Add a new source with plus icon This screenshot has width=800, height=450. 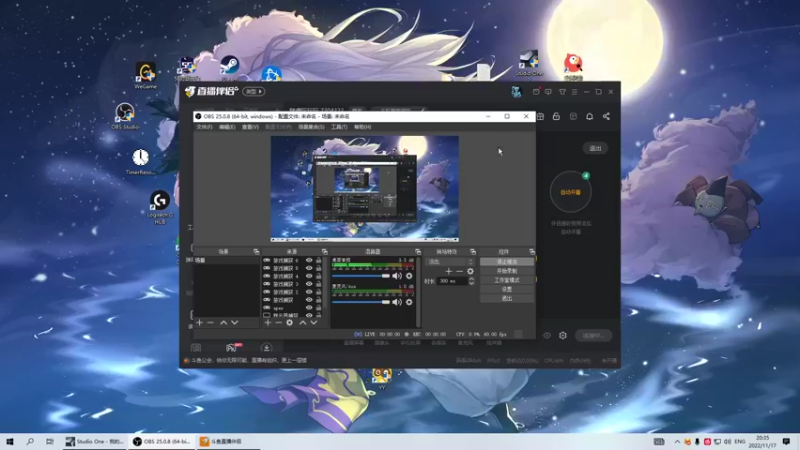(268, 322)
